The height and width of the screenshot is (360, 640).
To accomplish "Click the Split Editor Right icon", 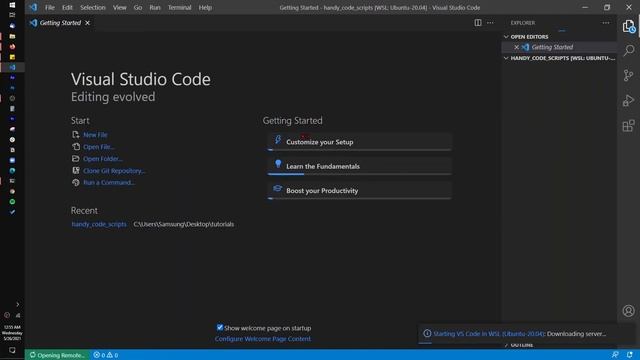I will [478, 23].
